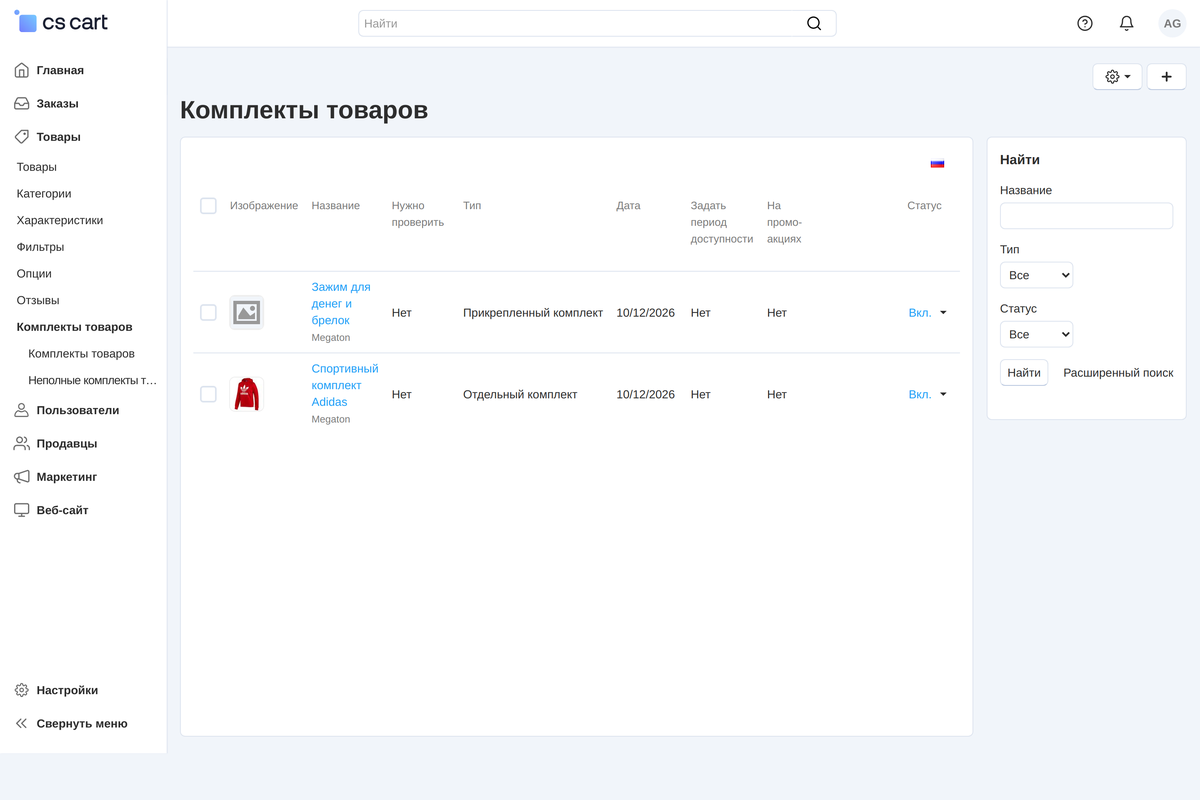1200x800 pixels.
Task: Open Характеристики in the sidebar
Action: point(60,220)
